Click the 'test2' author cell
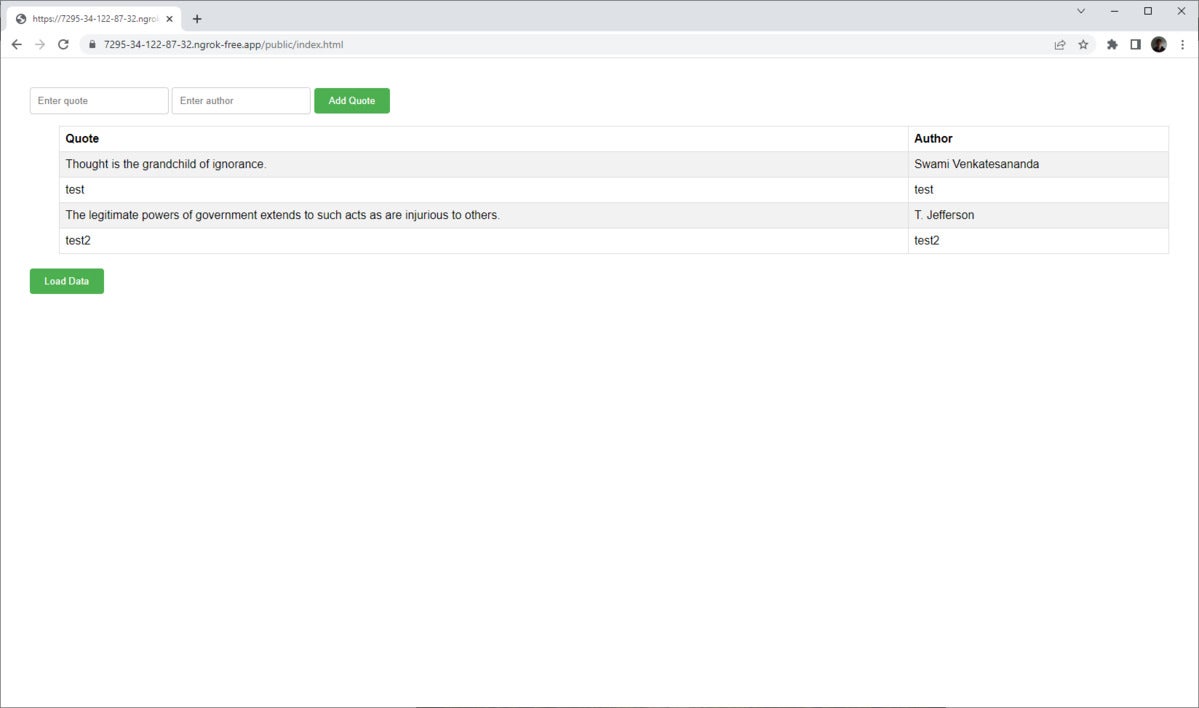Image resolution: width=1199 pixels, height=708 pixels. pos(1038,240)
